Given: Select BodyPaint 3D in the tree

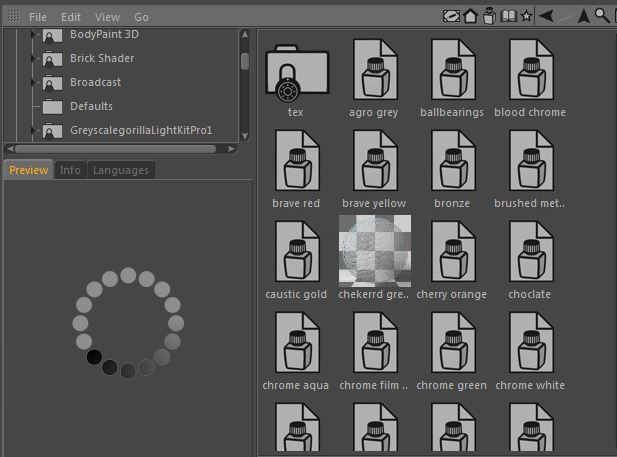Looking at the screenshot, I should pos(104,35).
